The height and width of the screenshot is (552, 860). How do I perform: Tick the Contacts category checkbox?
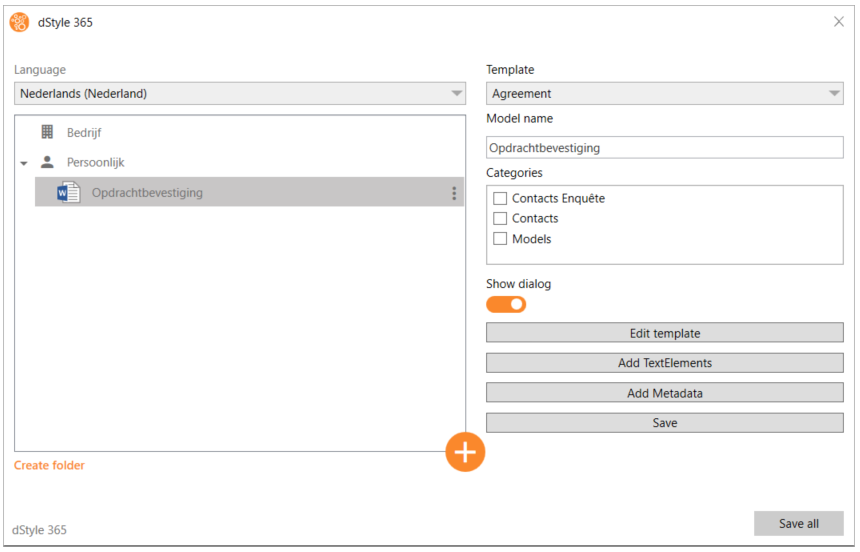tap(500, 218)
